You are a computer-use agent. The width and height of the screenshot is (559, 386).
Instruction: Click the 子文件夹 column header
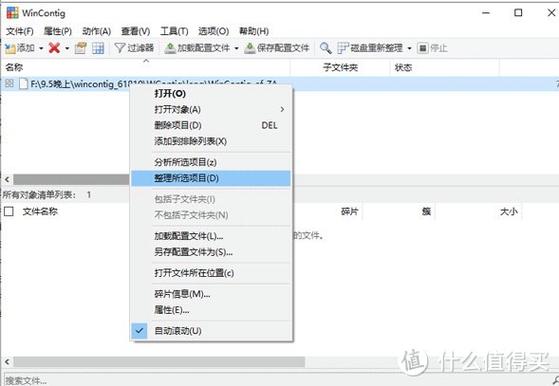340,67
